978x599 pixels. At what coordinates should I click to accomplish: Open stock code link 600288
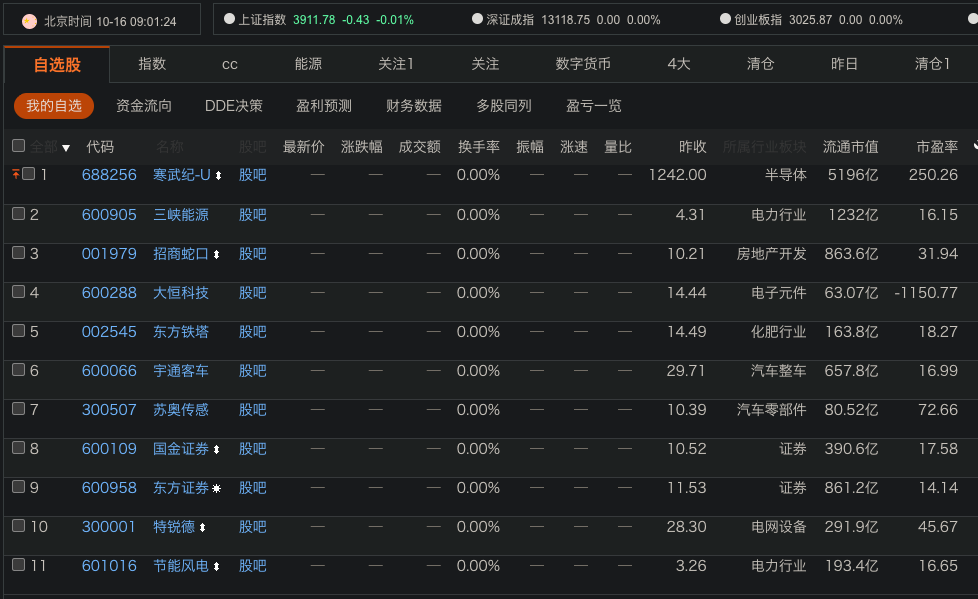pyautogui.click(x=109, y=293)
